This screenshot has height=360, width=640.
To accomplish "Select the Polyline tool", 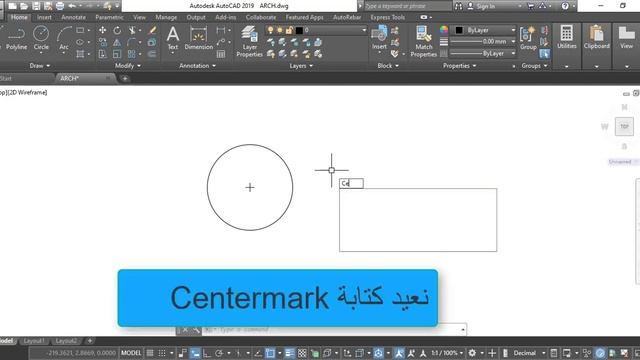I will [x=16, y=38].
